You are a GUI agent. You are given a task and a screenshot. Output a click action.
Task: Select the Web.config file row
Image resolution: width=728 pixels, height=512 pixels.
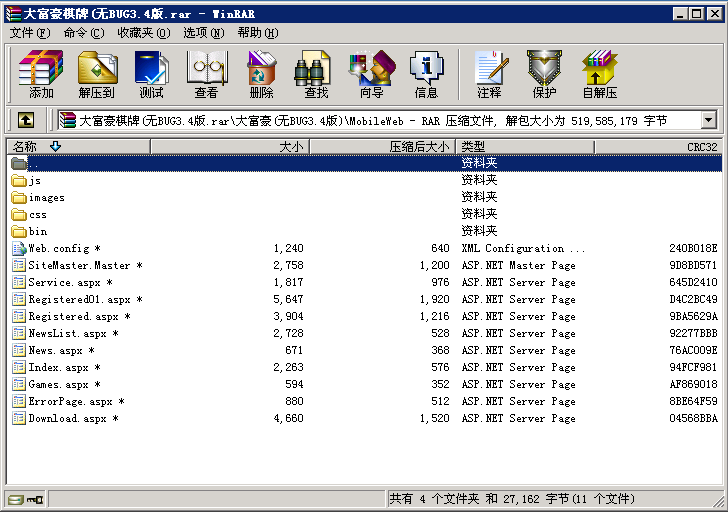point(58,249)
